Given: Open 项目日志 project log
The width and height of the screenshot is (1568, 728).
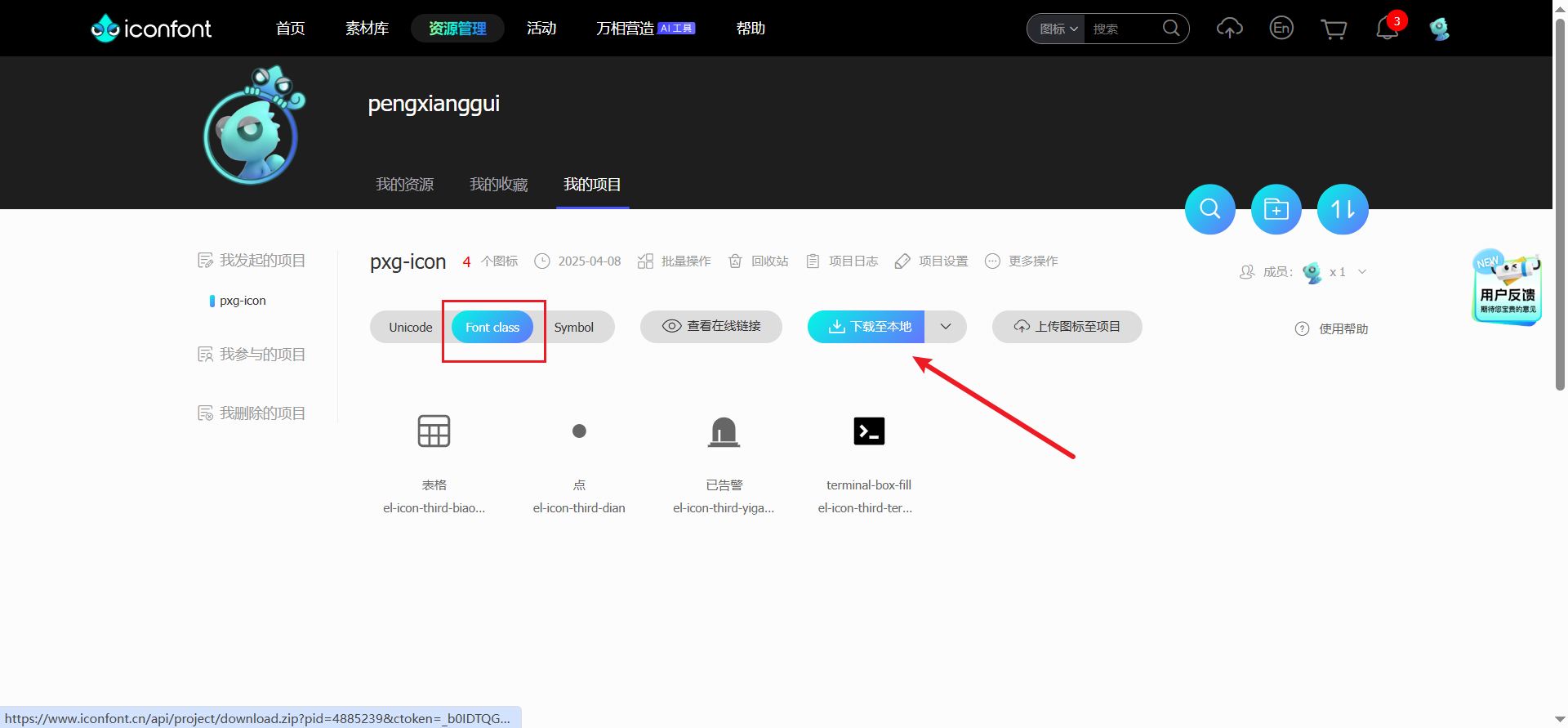Looking at the screenshot, I should pos(842,261).
